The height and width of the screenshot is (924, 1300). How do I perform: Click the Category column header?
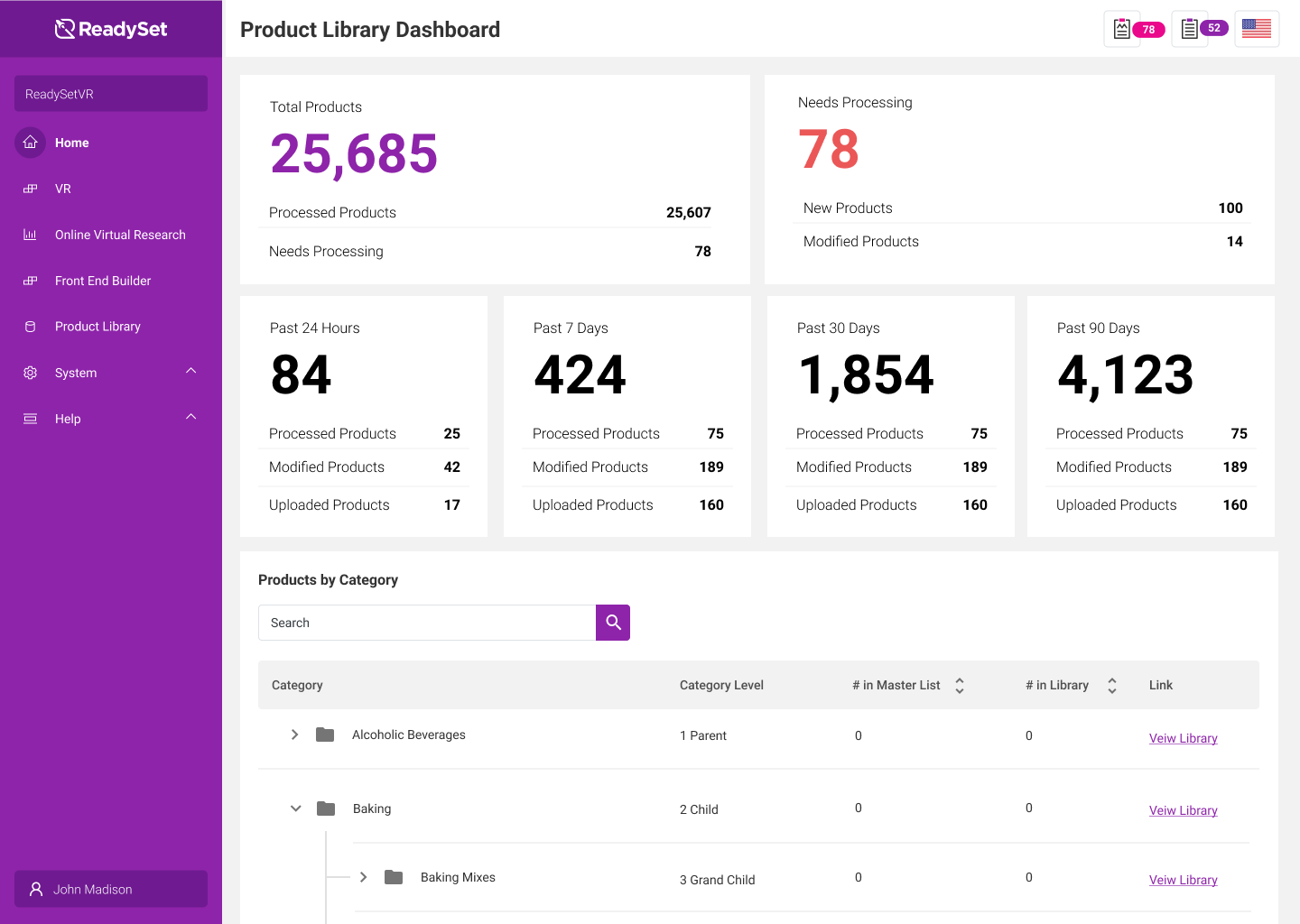(297, 685)
